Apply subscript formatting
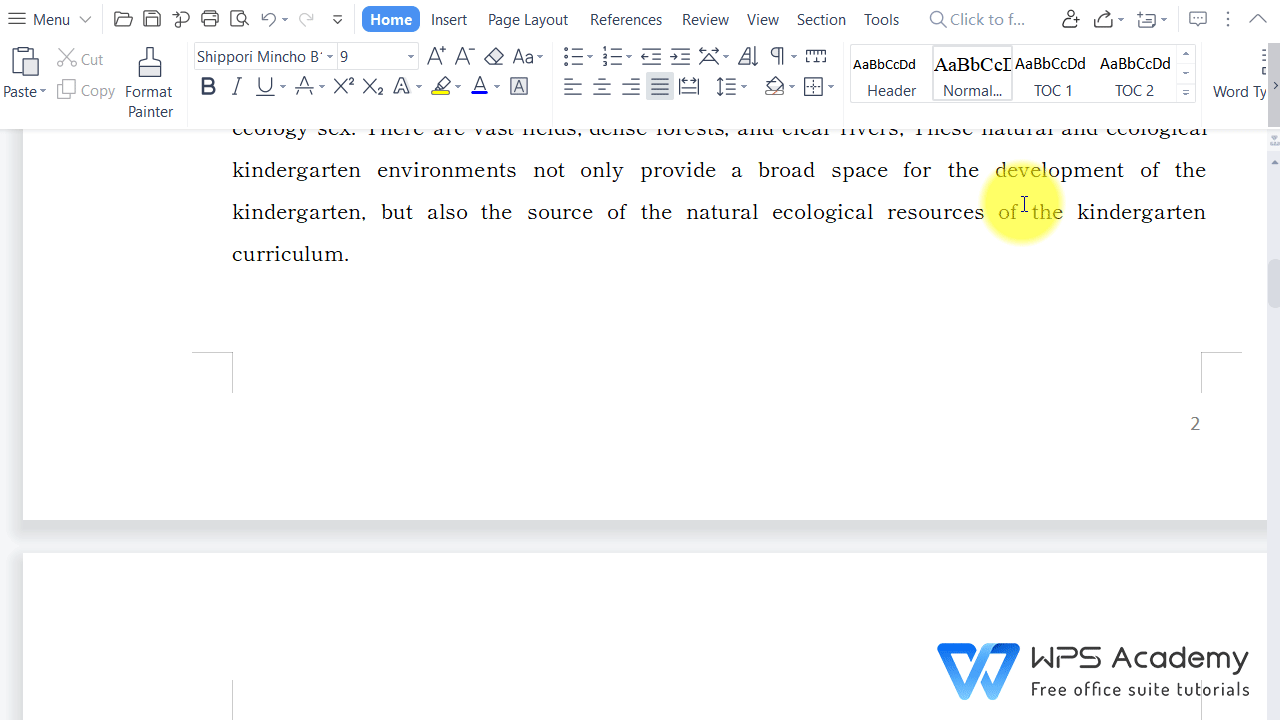 click(x=372, y=87)
